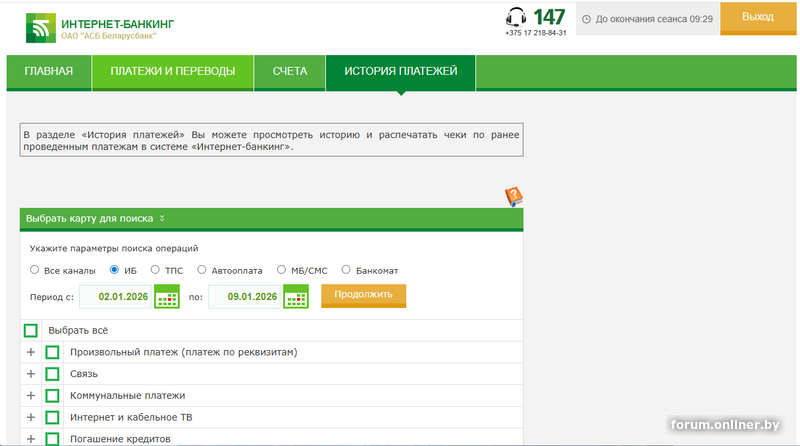Click the 'ИНТЕРНЕТ-БАНКИНГ' header title
The image size is (800, 446).
pos(117,24)
